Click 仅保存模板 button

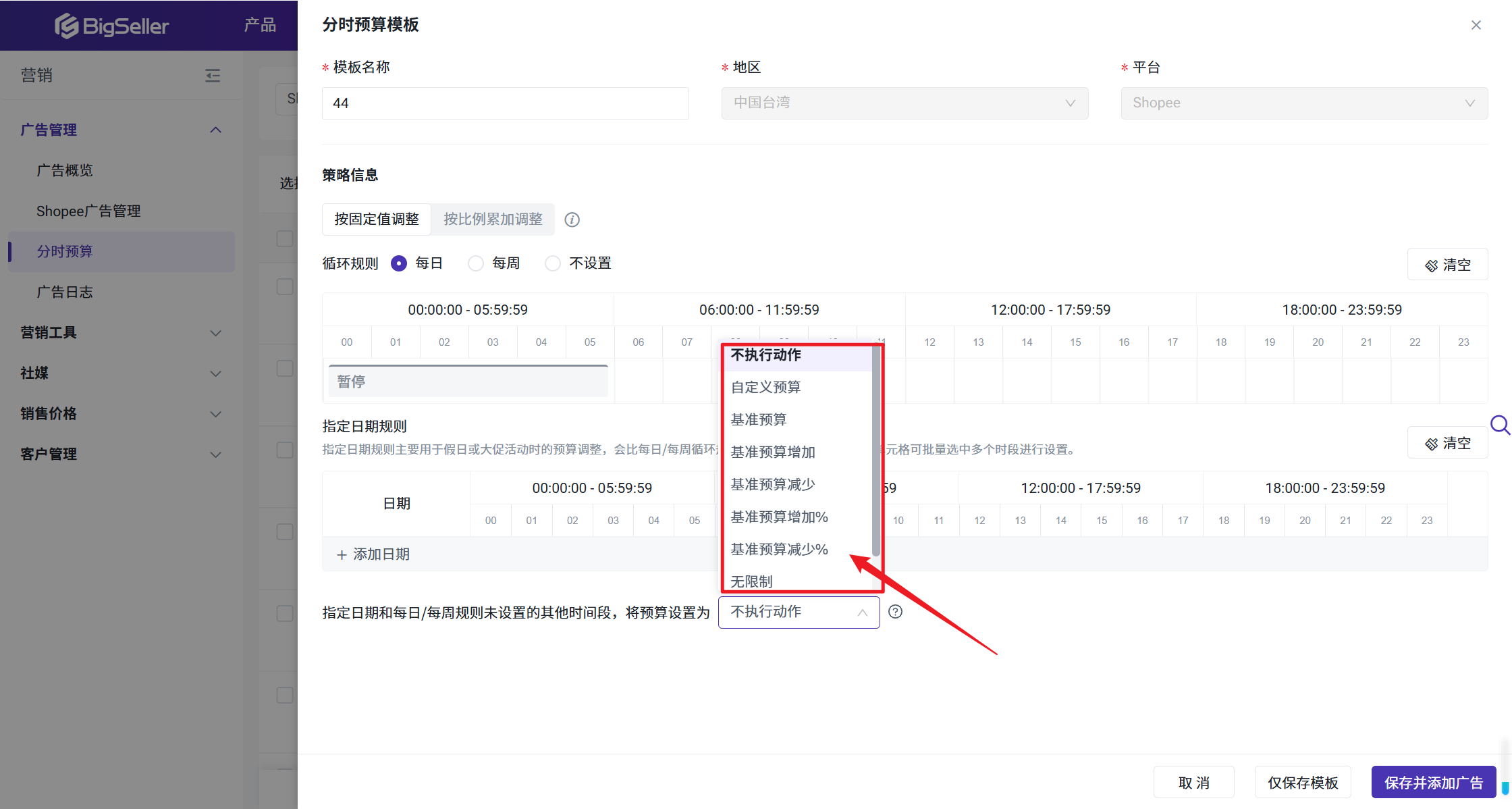pos(1302,783)
